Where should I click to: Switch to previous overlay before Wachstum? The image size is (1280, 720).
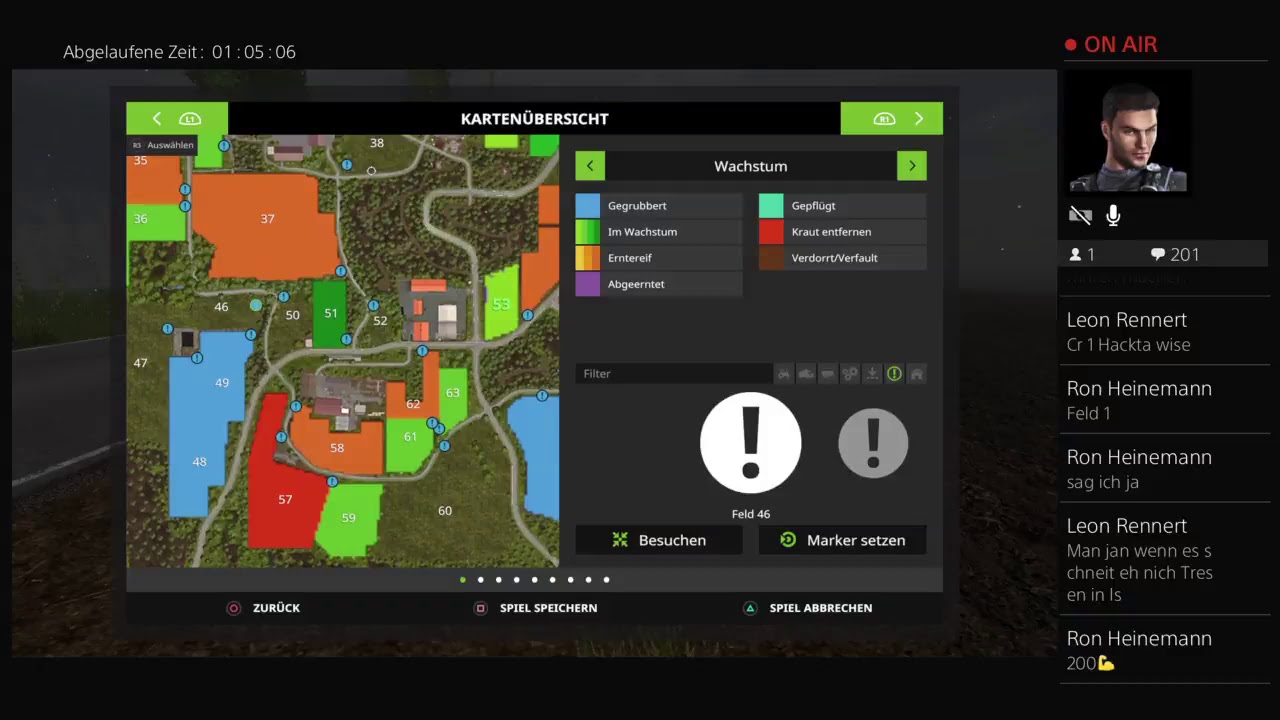pos(590,166)
